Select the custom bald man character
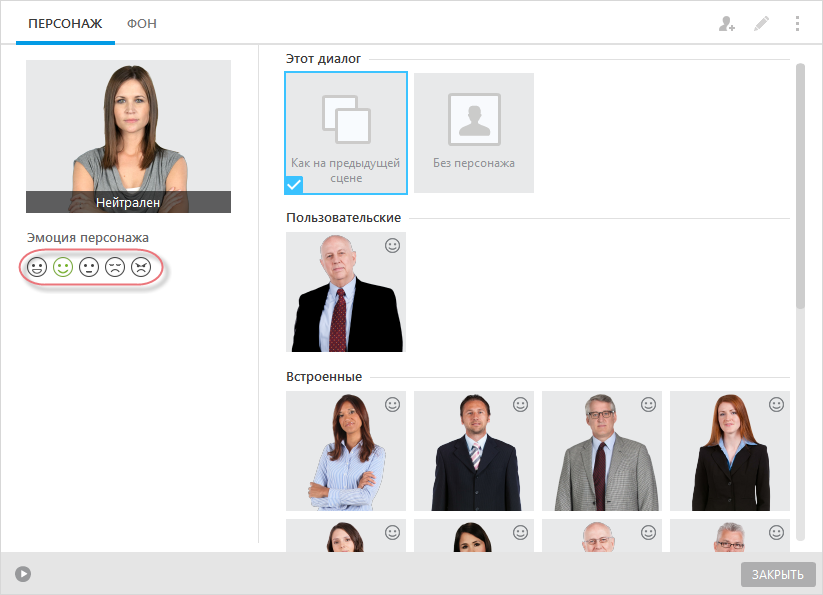 pyautogui.click(x=346, y=292)
